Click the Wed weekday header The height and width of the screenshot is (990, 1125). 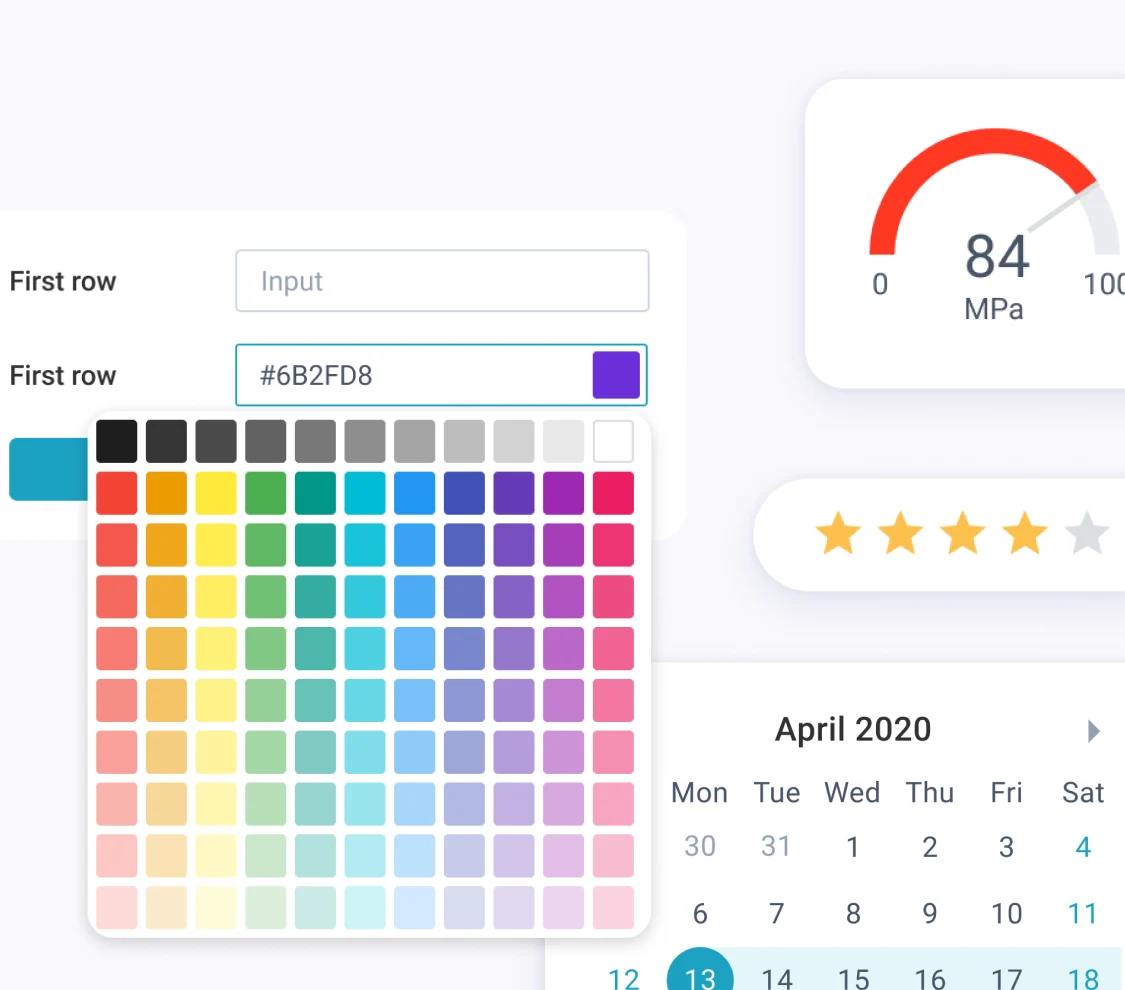coord(852,793)
